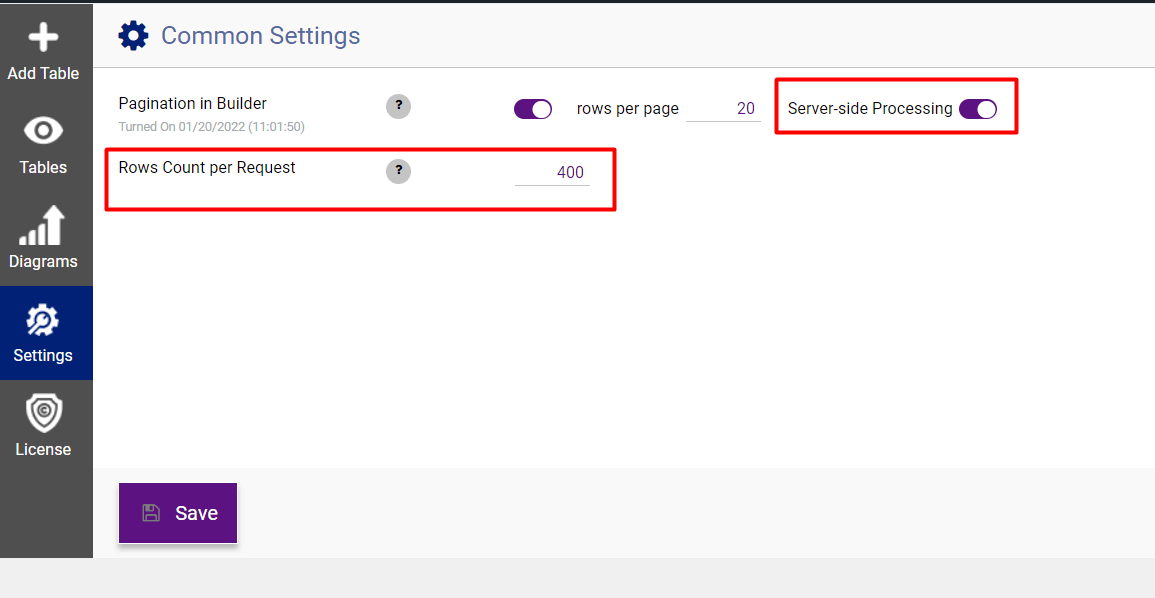The height and width of the screenshot is (598, 1155).
Task: Click the 'Server-side Processing' label text
Action: (x=869, y=109)
